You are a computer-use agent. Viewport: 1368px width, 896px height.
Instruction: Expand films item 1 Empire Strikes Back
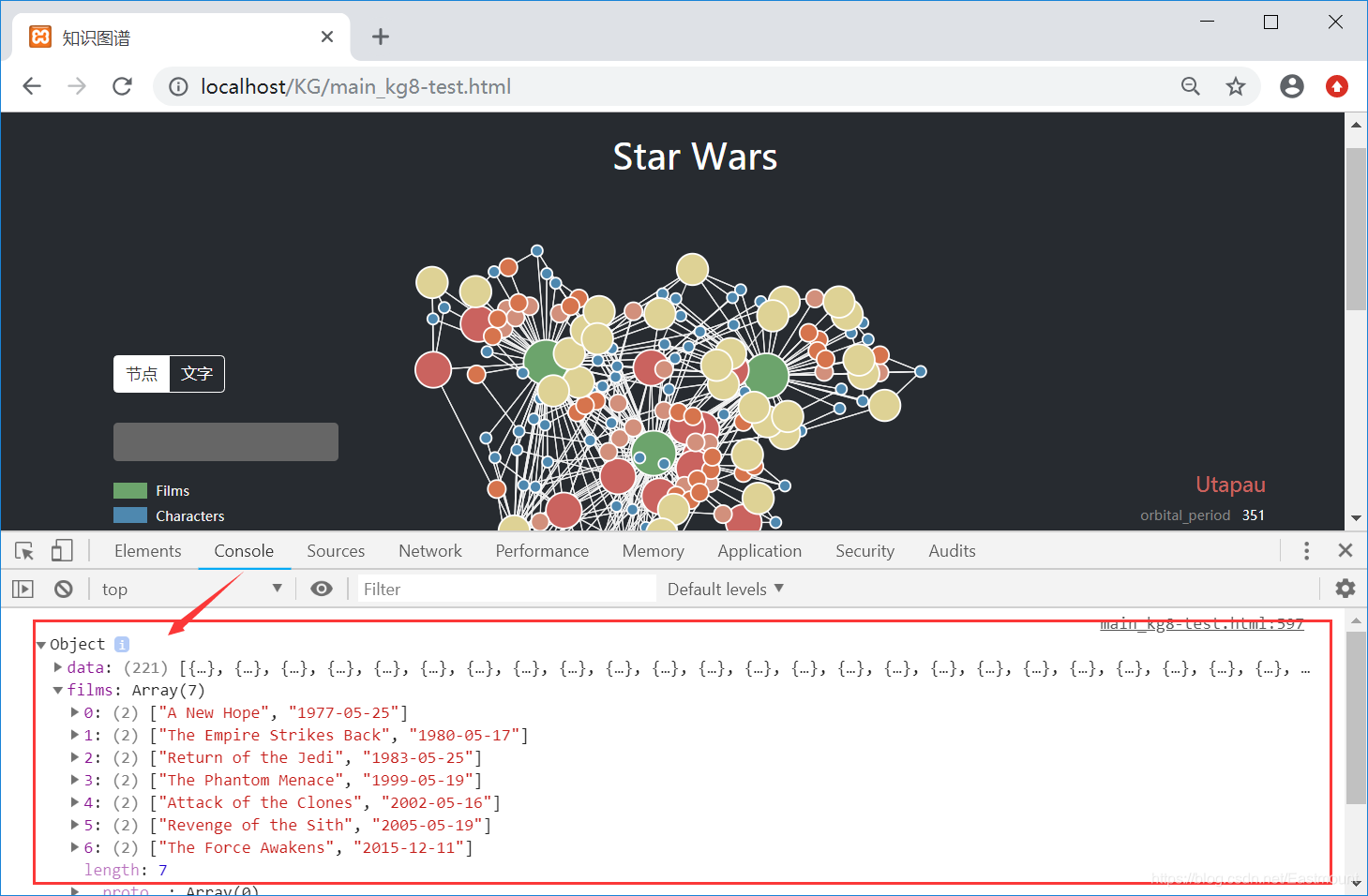(x=75, y=735)
